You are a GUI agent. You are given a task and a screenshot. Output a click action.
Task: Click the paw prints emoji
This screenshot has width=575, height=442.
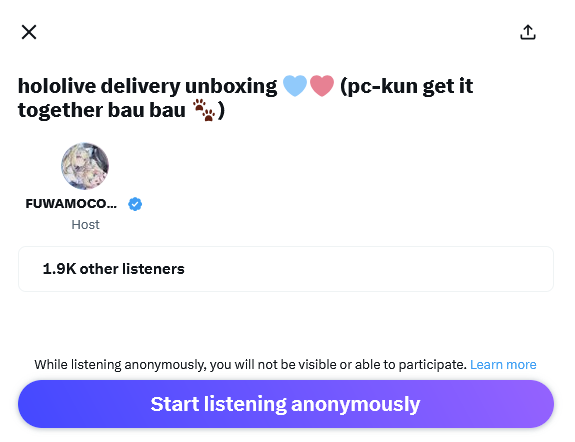(x=204, y=110)
